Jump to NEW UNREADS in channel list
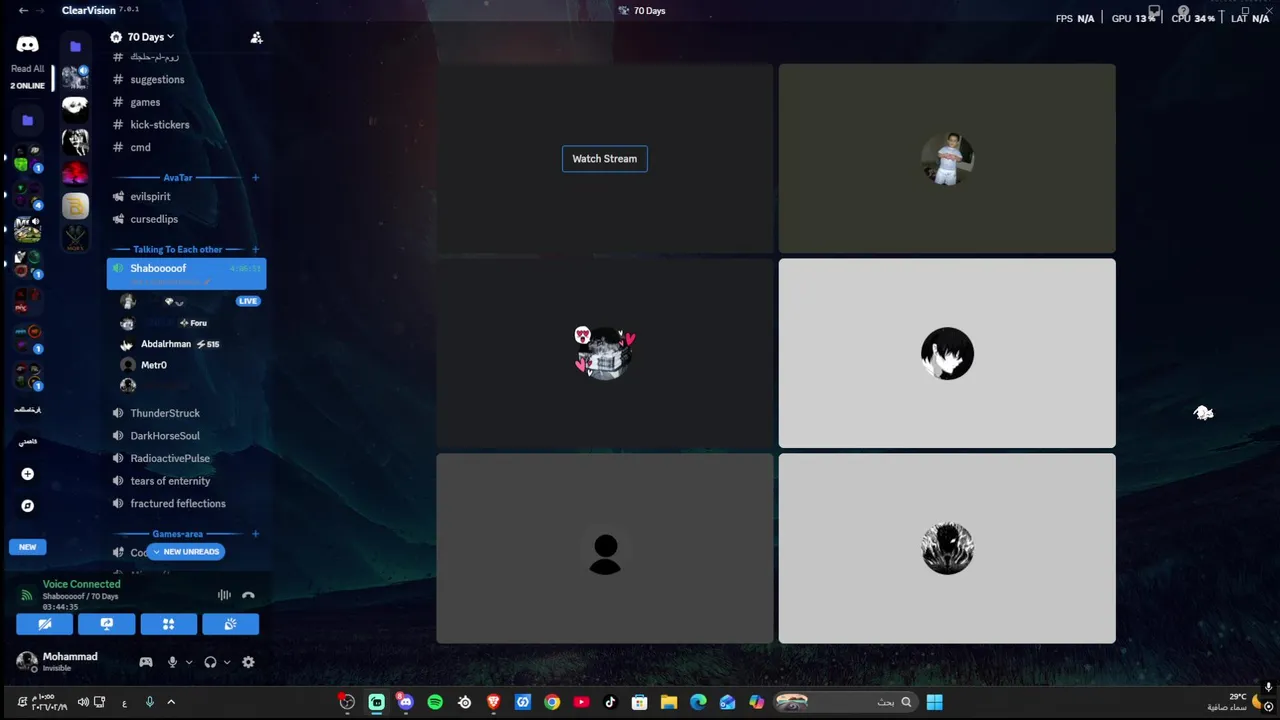The image size is (1280, 720). (185, 552)
